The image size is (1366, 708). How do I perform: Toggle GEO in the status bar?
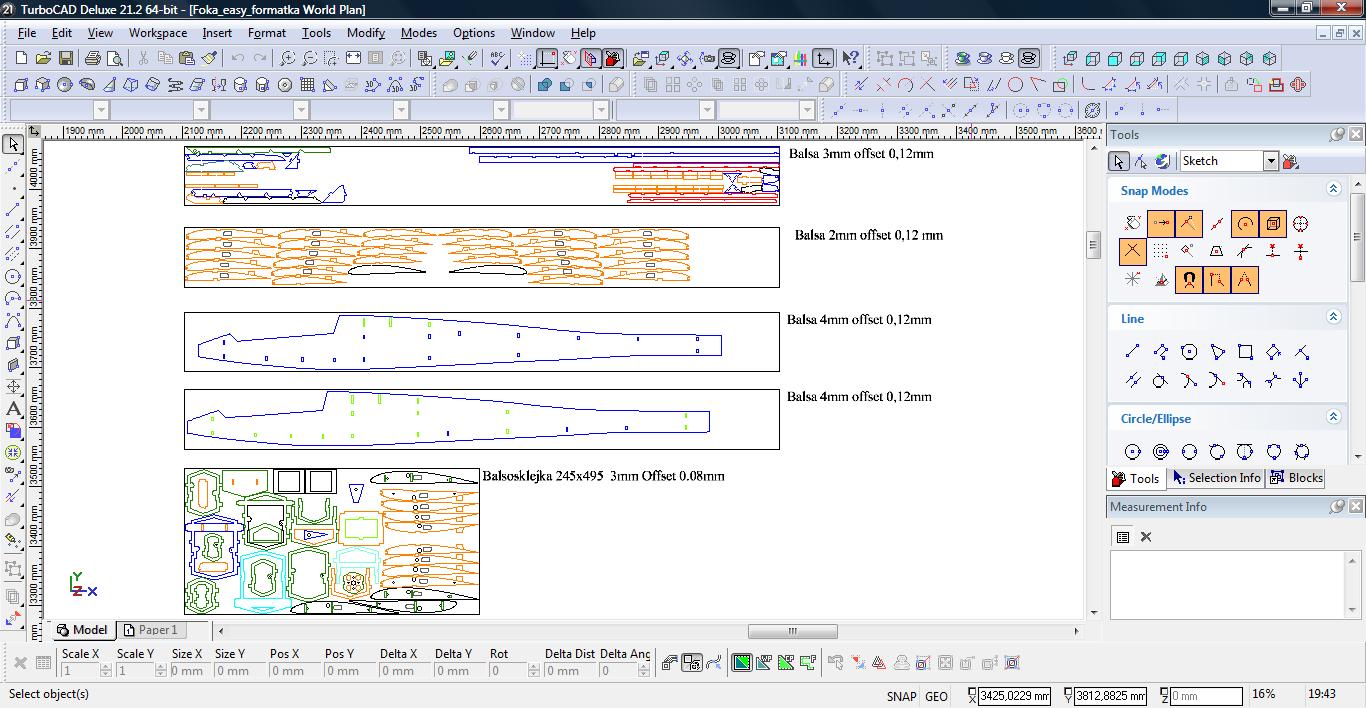click(936, 696)
